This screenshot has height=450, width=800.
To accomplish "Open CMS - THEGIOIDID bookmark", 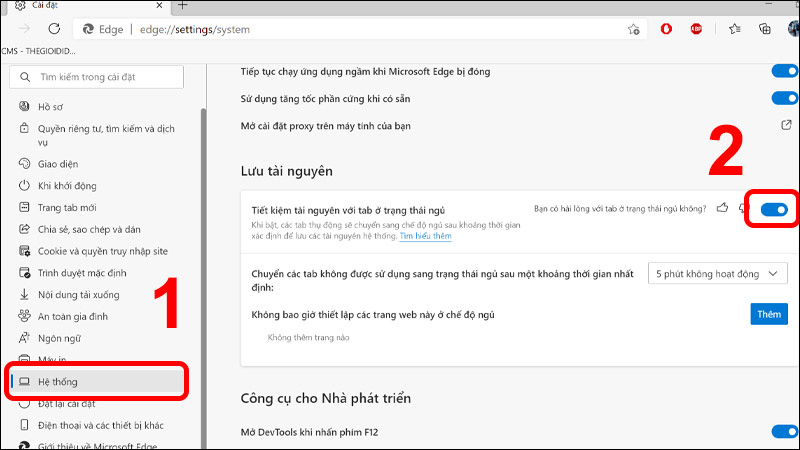I will [39, 51].
